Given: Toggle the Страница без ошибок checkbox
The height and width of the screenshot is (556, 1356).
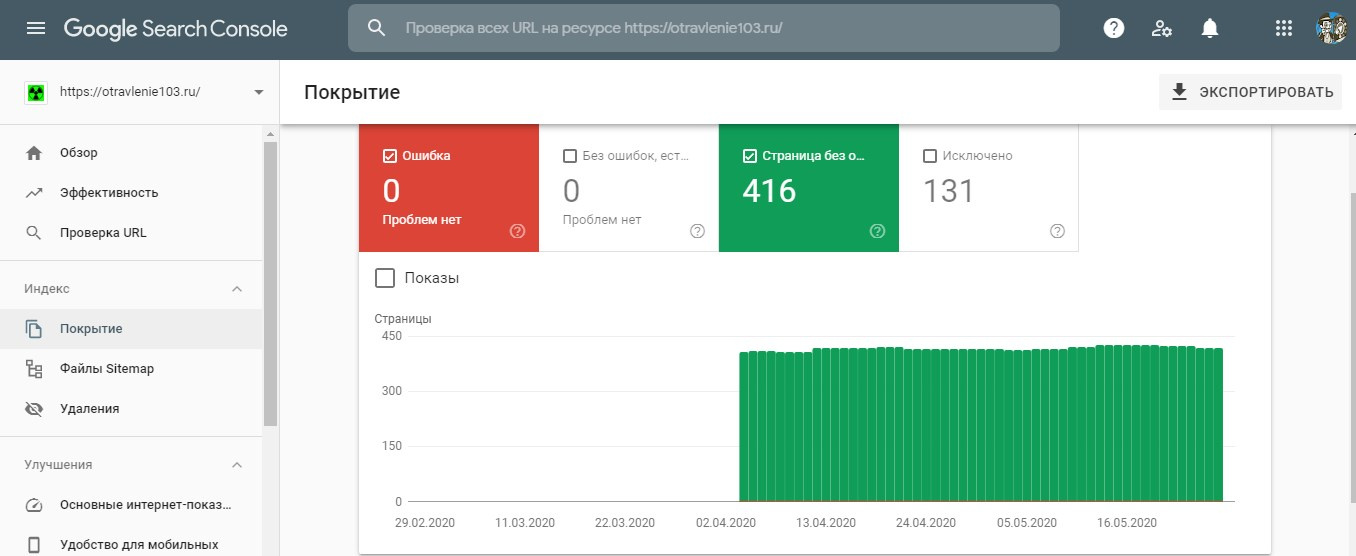Looking at the screenshot, I should pos(750,156).
